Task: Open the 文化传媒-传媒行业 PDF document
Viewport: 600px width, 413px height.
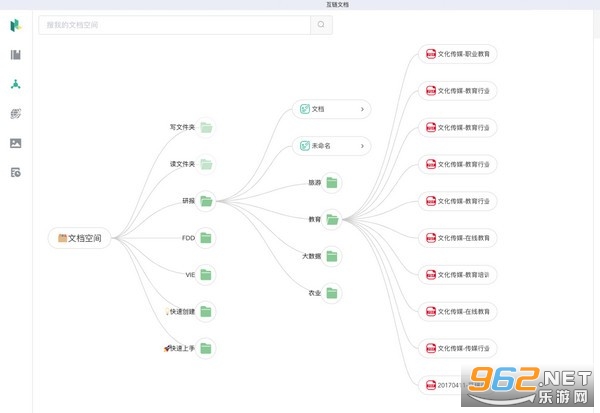Action: click(457, 348)
